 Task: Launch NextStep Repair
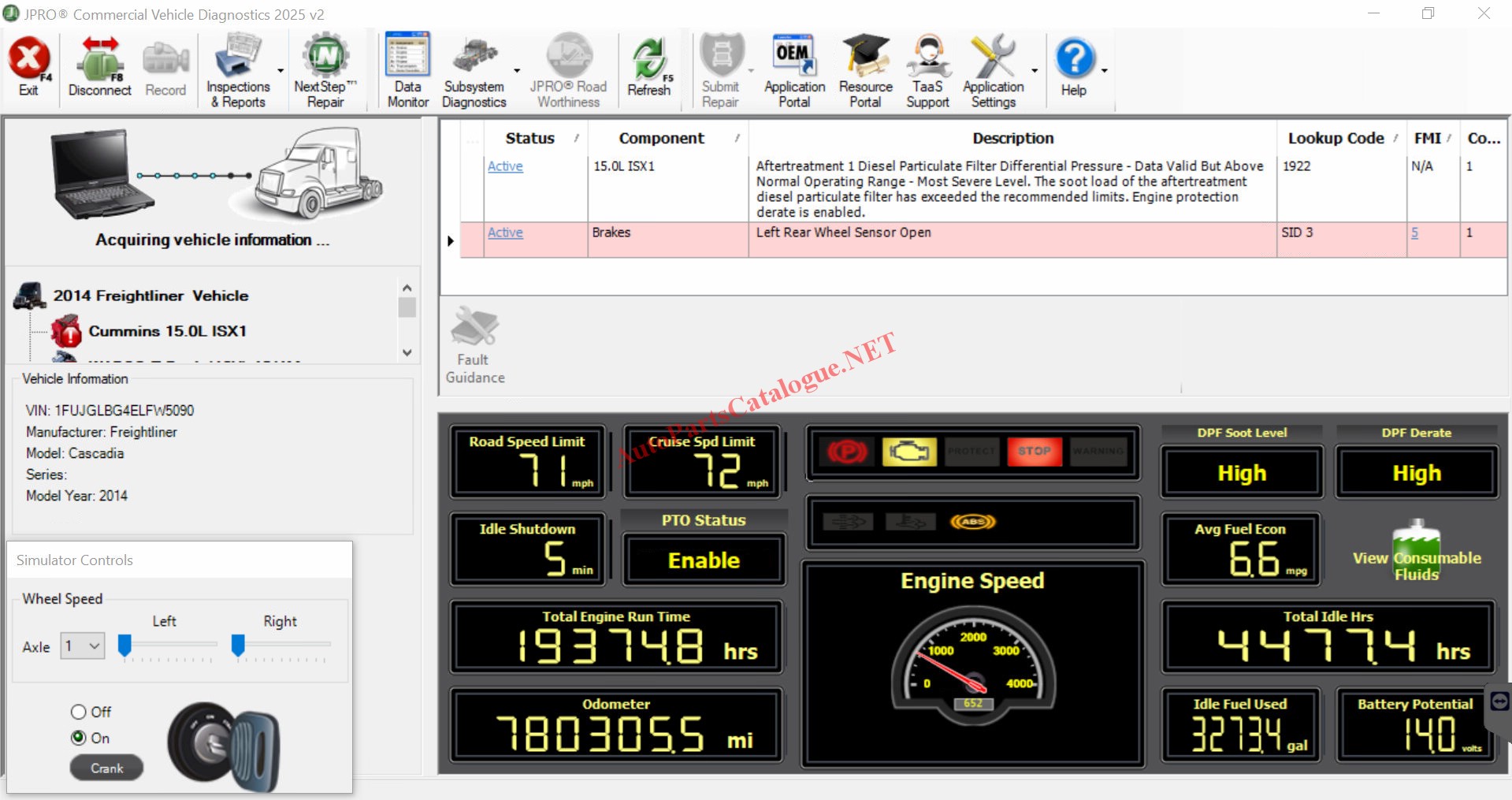click(325, 69)
